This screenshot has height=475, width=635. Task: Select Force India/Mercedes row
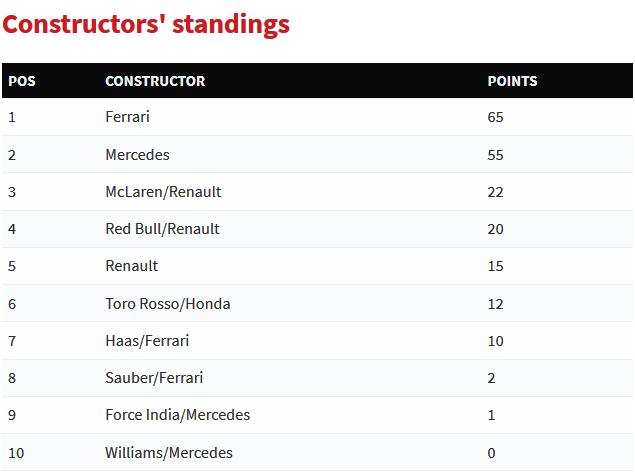click(317, 415)
